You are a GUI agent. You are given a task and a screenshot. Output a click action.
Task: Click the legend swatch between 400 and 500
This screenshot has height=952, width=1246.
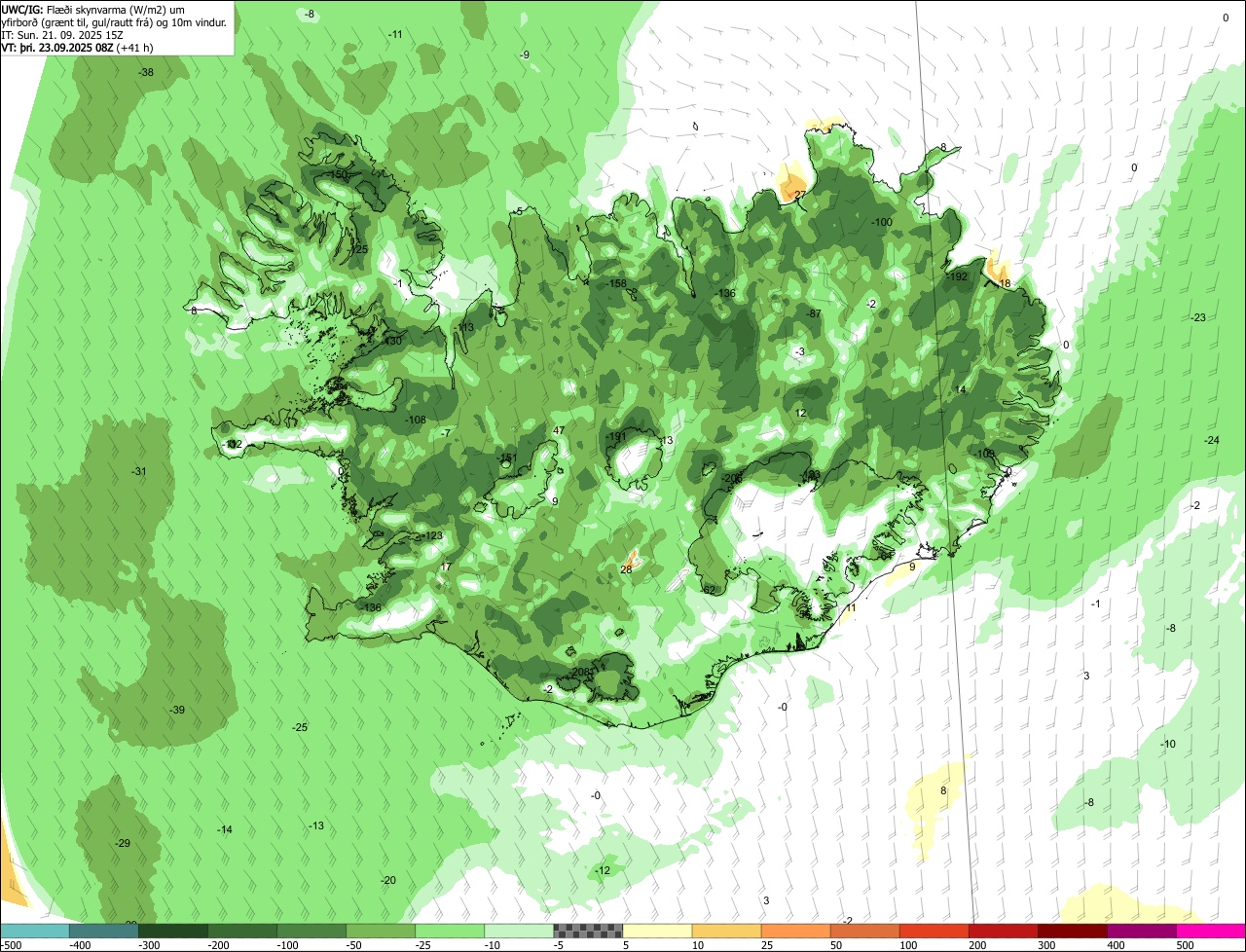[1141, 931]
